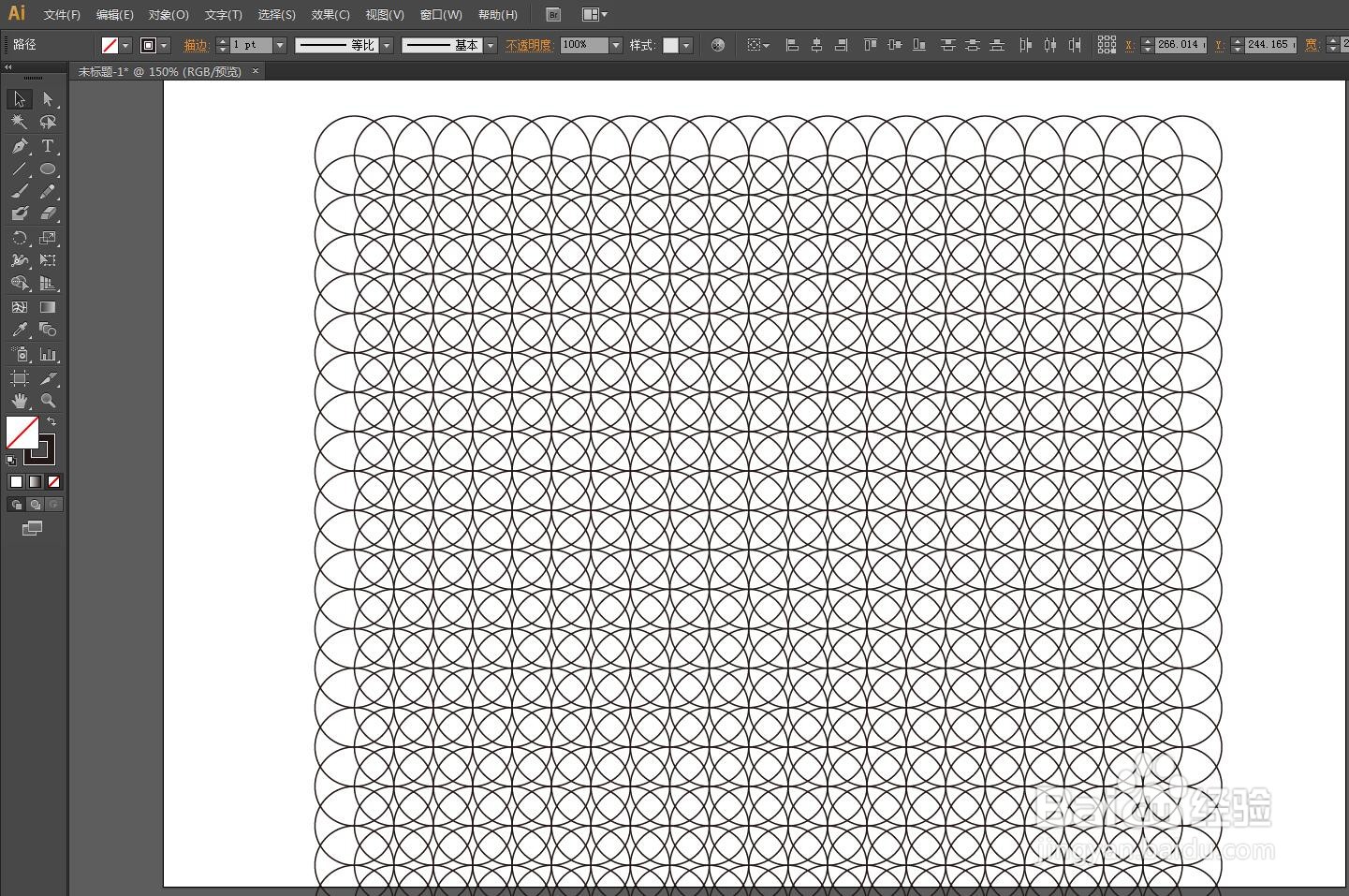Open the 编辑(E) menu
Screen dimensions: 1349x896
coord(115,15)
